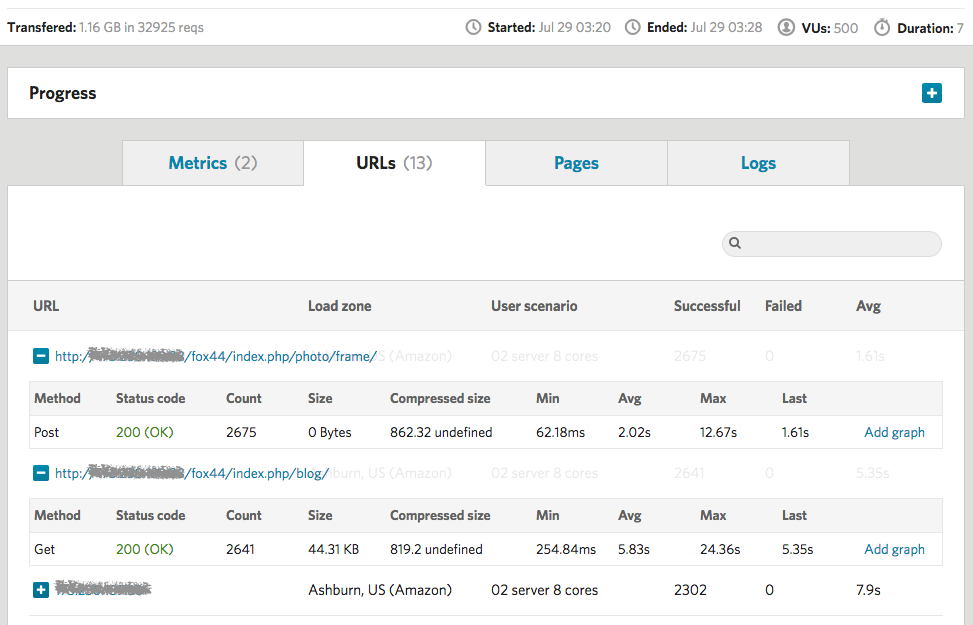Viewport: 973px width, 625px height.
Task: Click the VUs user icon
Action: coord(786,28)
